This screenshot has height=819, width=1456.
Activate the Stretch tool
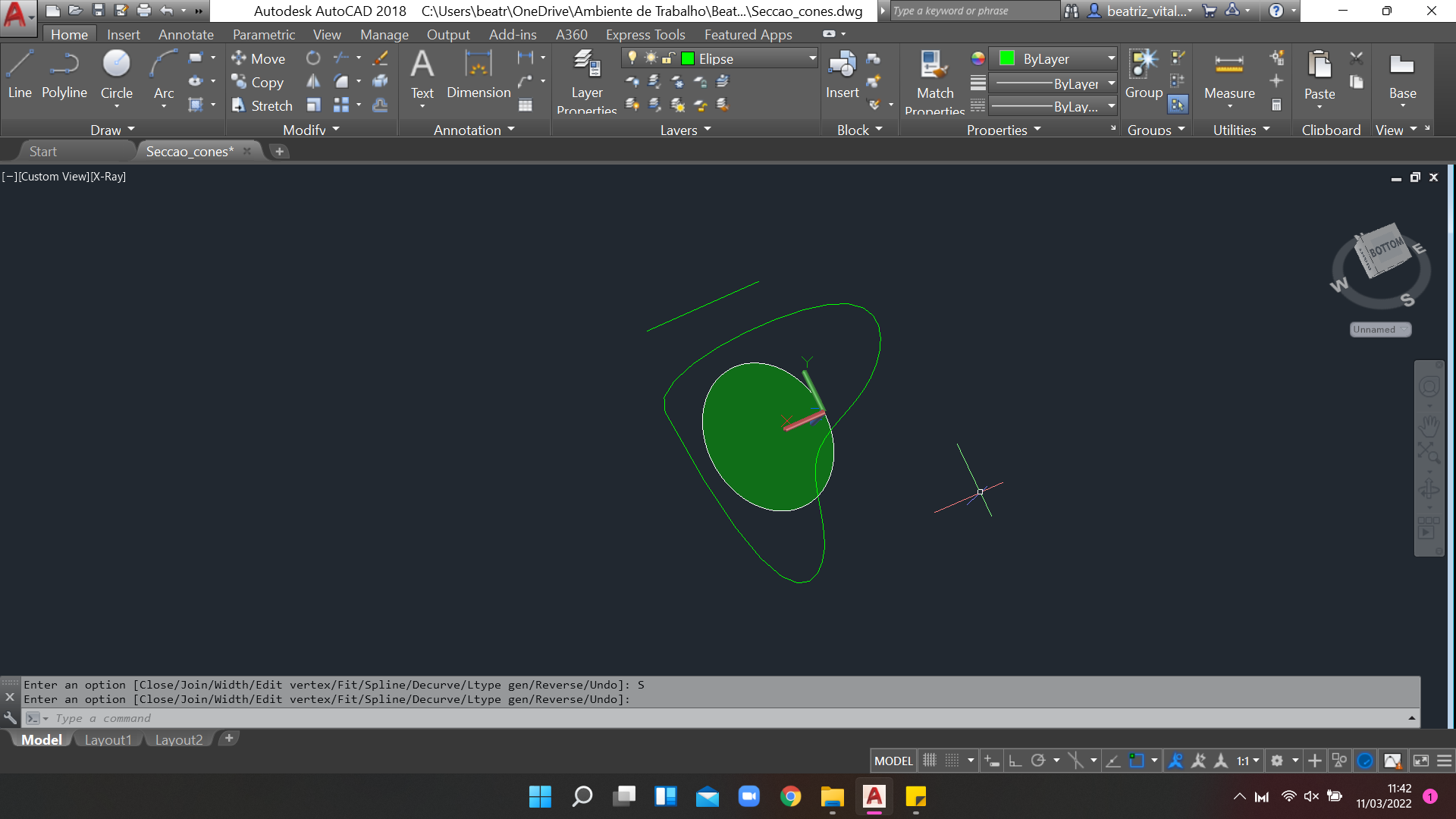(262, 105)
